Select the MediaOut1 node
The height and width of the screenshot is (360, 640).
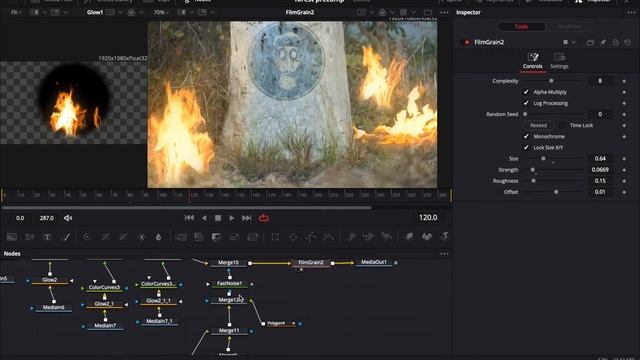pos(374,262)
